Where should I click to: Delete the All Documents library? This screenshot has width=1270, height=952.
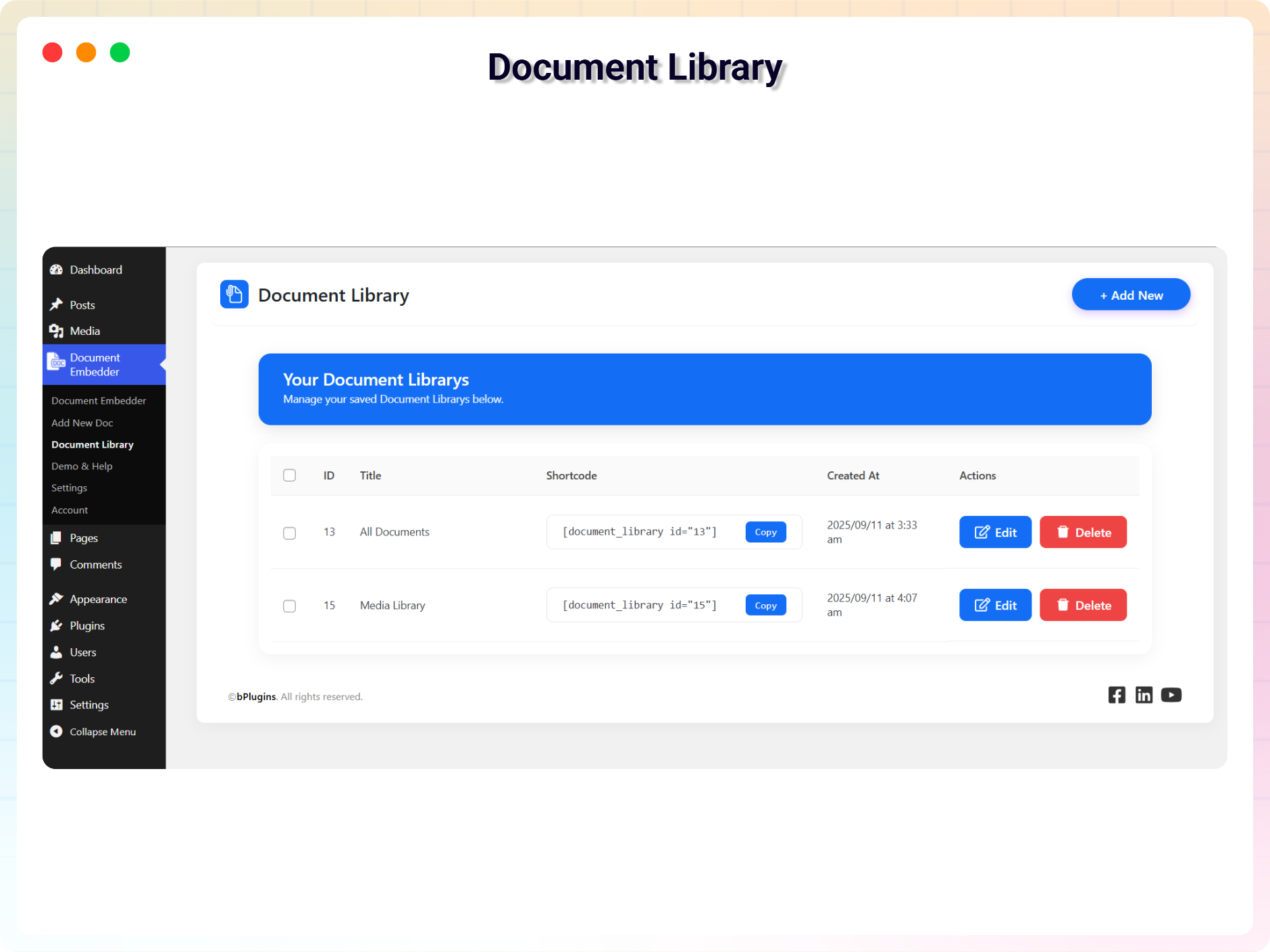coord(1083,532)
